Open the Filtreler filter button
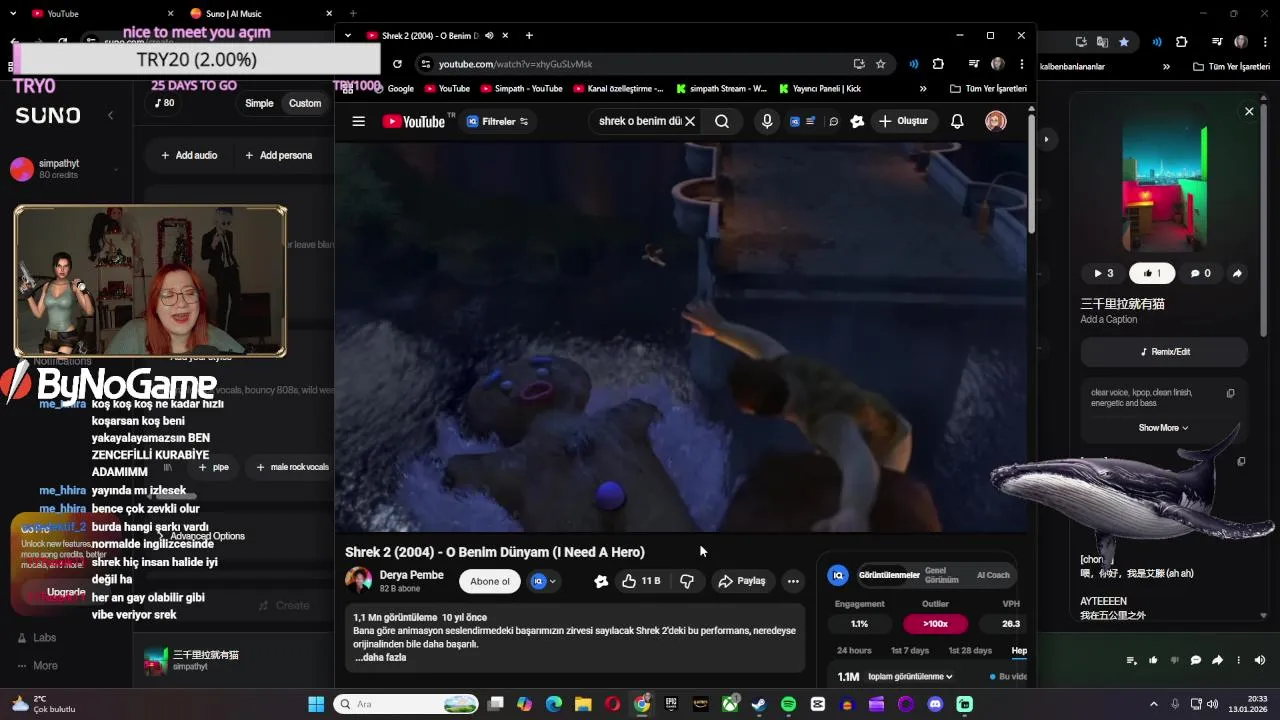The width and height of the screenshot is (1280, 720). click(498, 121)
